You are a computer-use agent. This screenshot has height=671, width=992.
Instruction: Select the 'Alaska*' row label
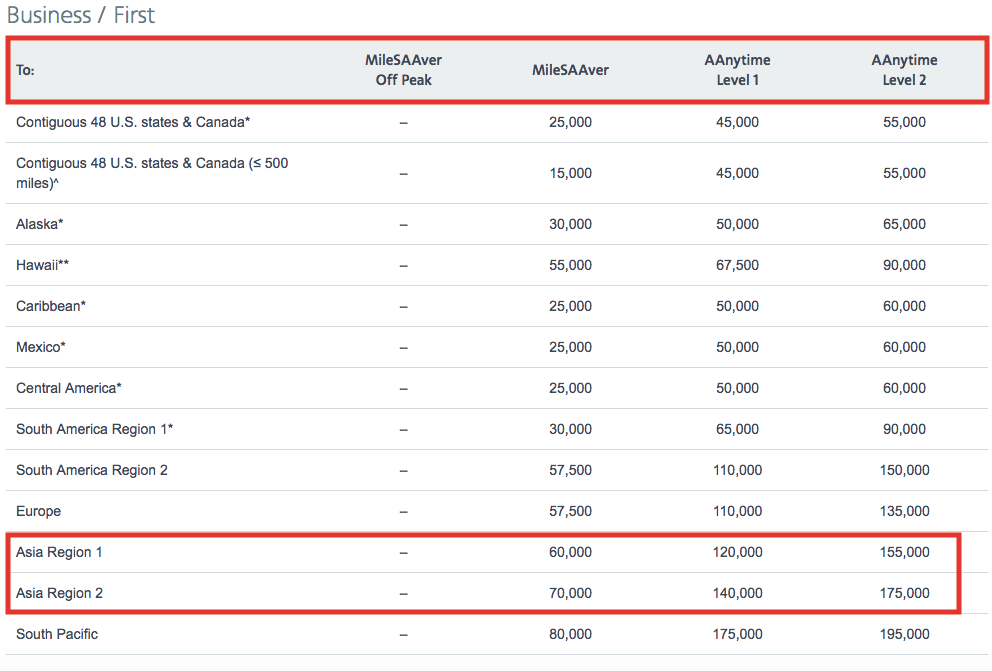[40, 224]
